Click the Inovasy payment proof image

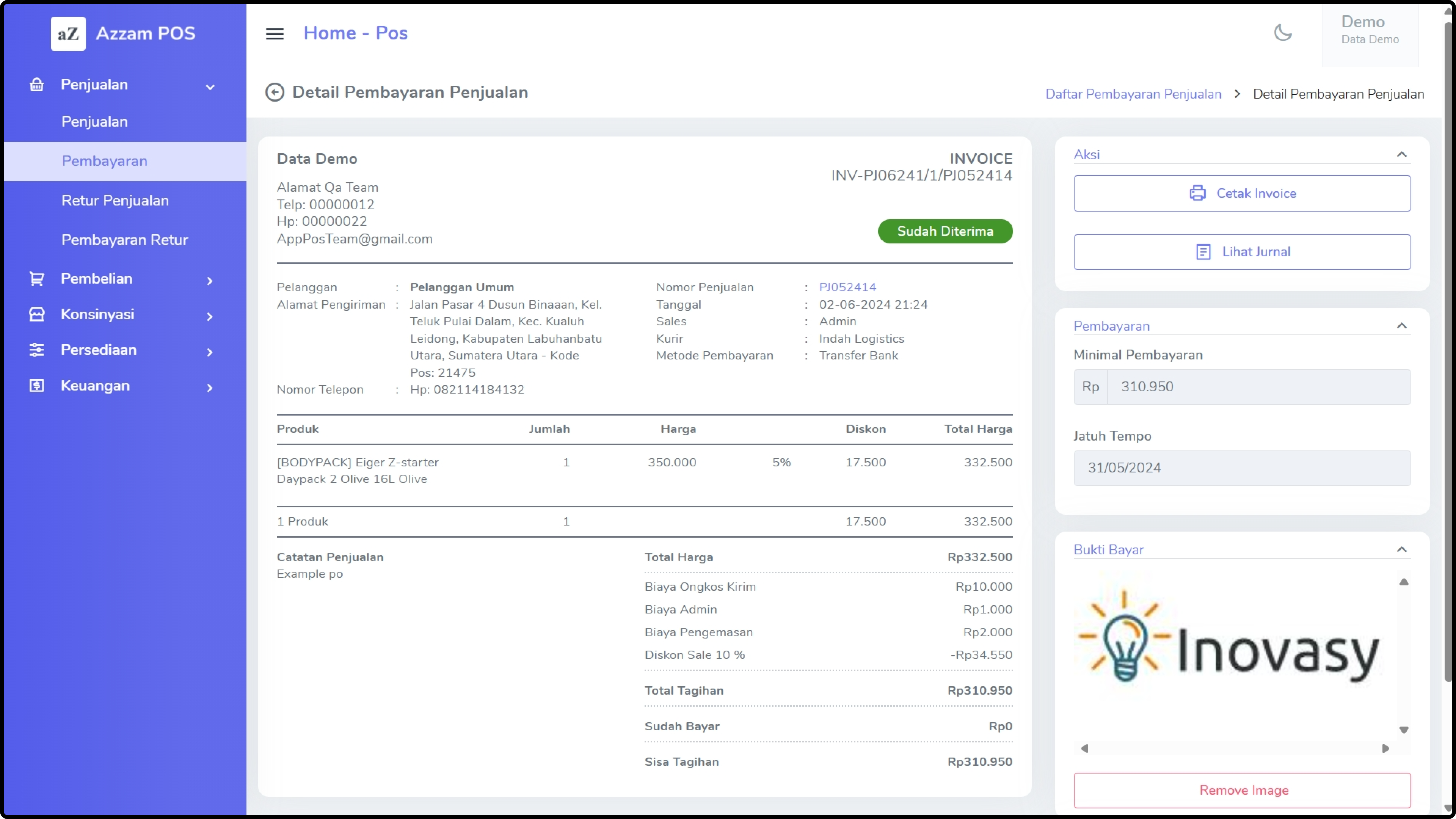click(x=1229, y=644)
